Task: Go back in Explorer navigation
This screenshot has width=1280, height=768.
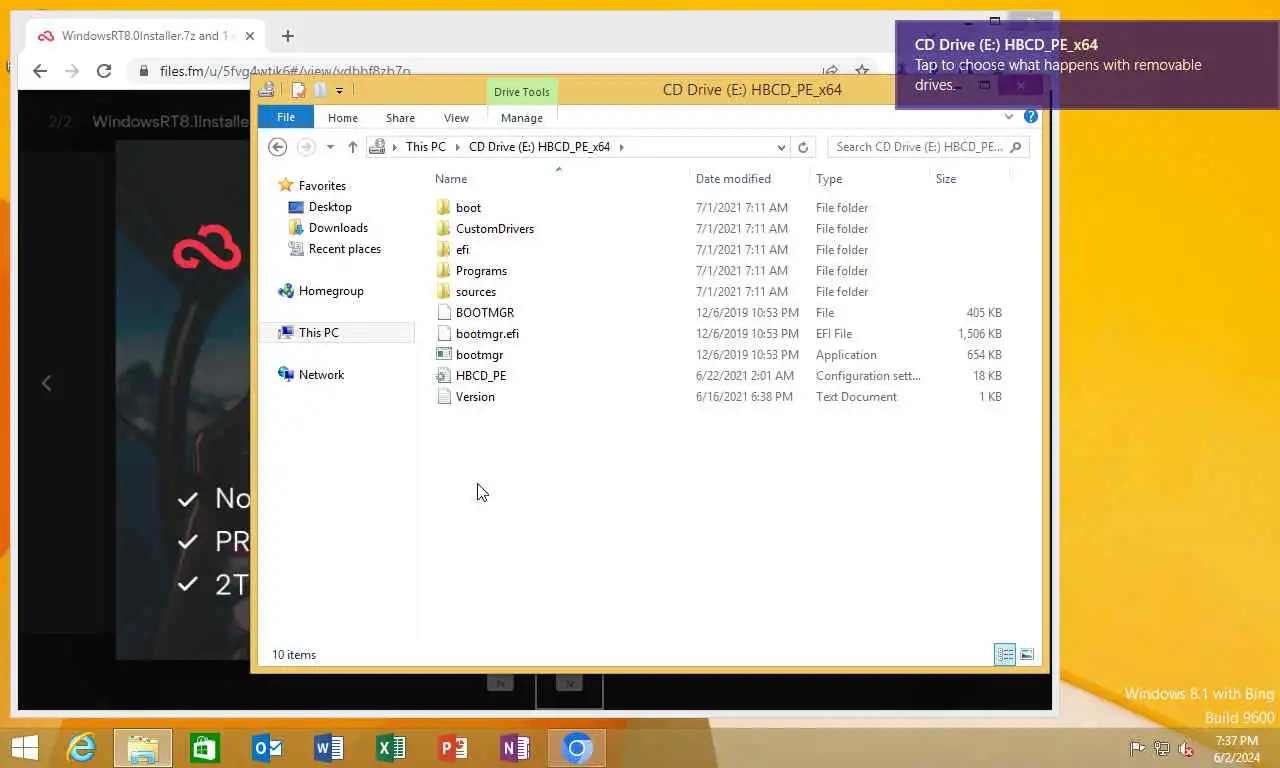Action: pos(278,147)
